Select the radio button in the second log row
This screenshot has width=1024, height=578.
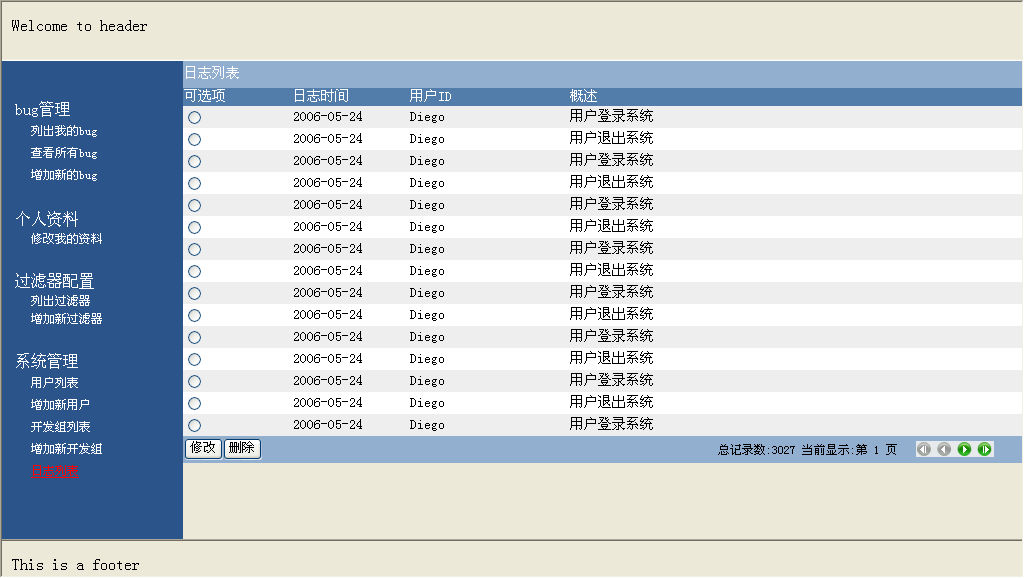[195, 140]
